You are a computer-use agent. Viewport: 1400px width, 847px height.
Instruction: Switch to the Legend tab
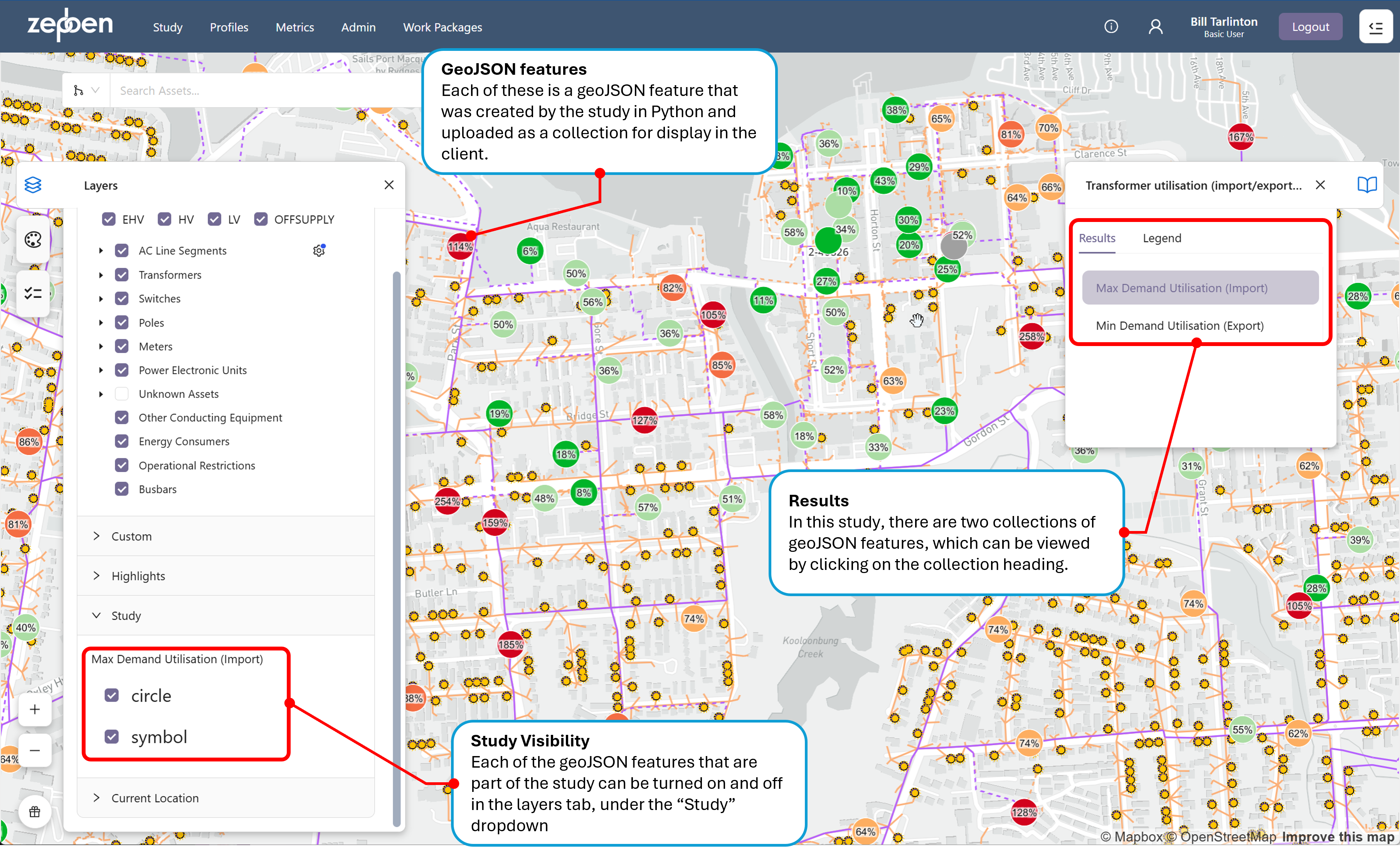tap(1161, 238)
